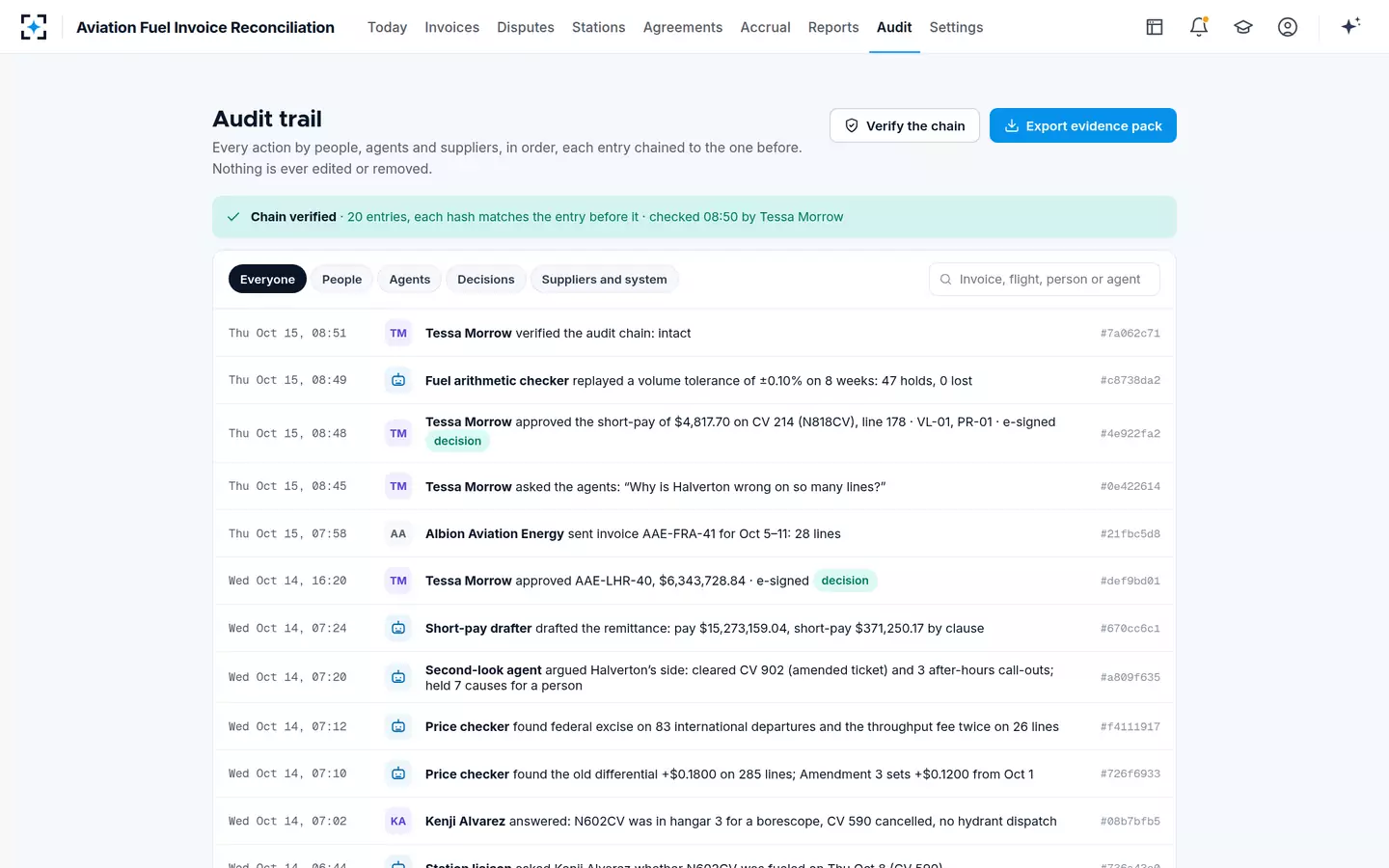Open the layout panel icon
1389x868 pixels.
tap(1155, 27)
